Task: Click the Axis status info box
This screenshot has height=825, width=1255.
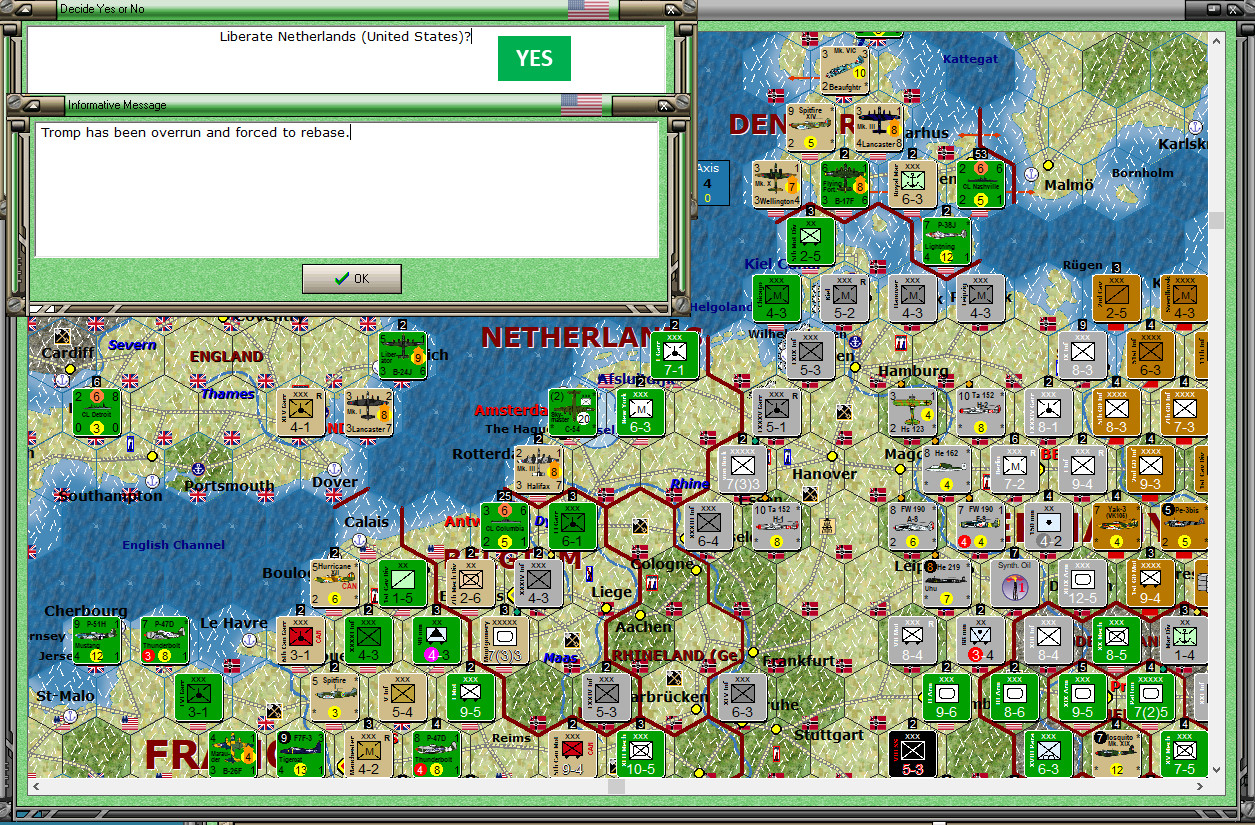Action: coord(714,183)
